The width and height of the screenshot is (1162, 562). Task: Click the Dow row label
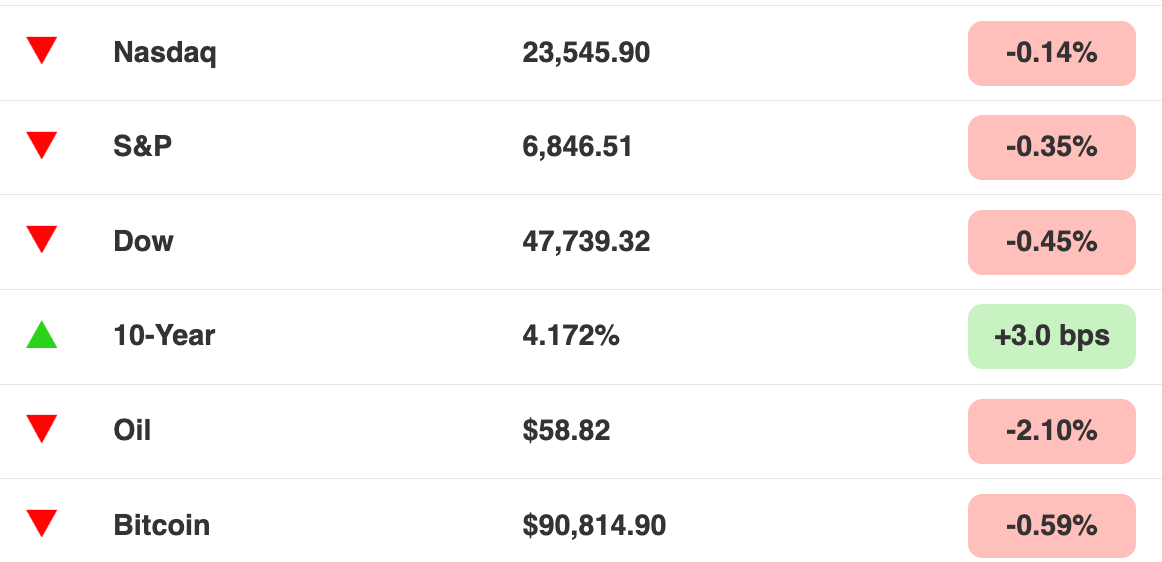[143, 241]
